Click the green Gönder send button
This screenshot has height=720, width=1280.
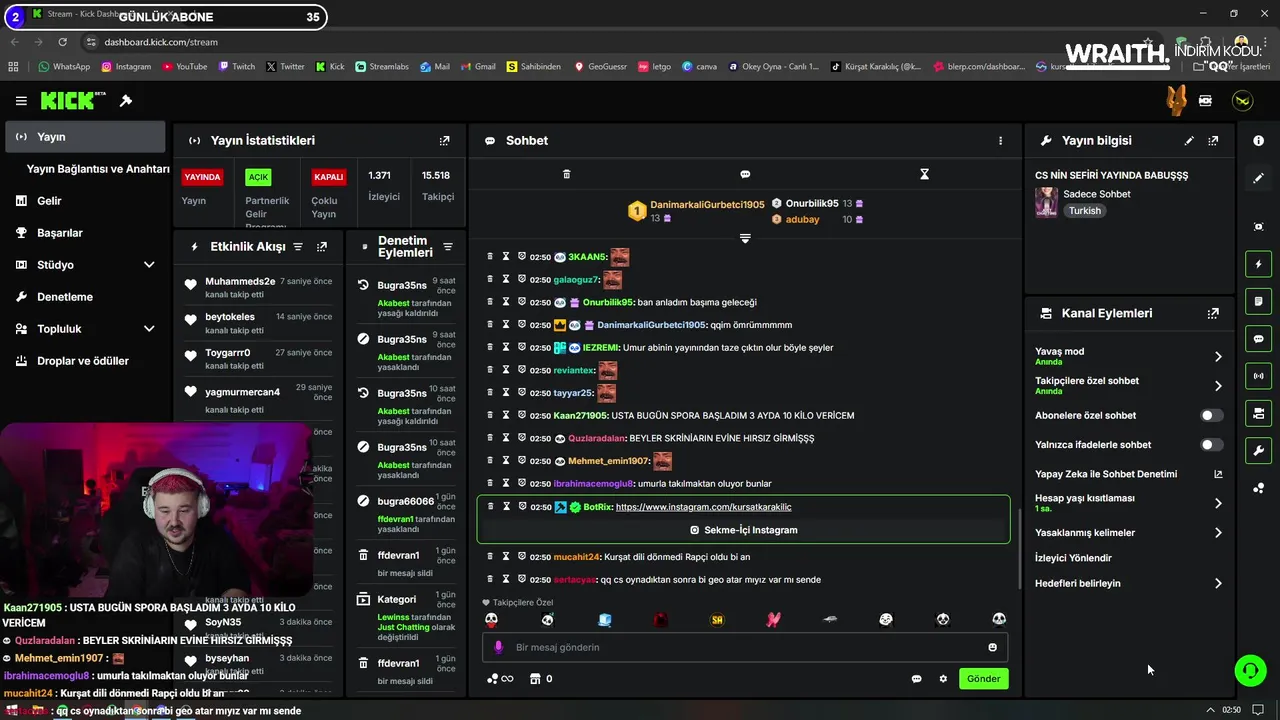pos(983,679)
